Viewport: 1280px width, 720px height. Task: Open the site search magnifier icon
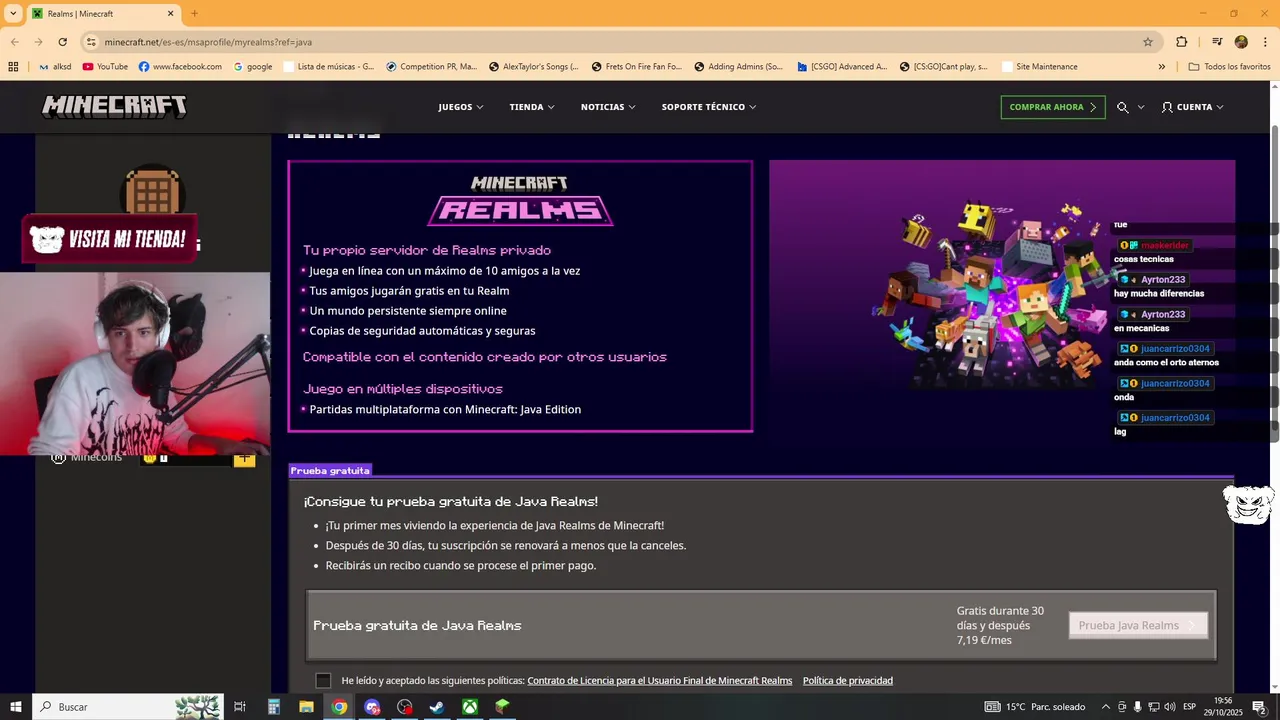[1123, 107]
